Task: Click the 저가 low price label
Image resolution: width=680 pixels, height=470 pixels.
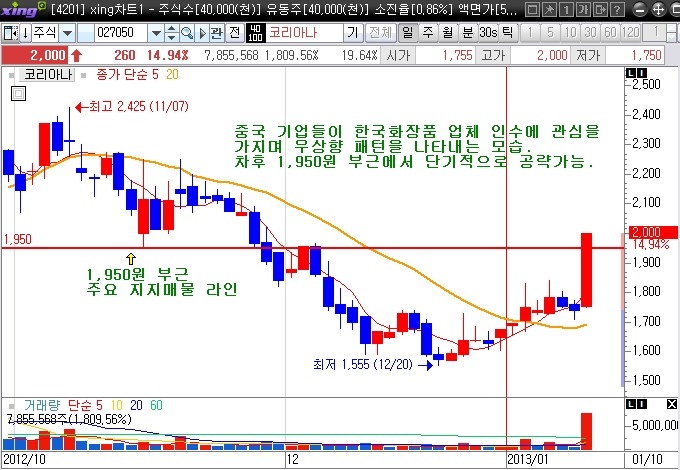Action: [x=588, y=55]
